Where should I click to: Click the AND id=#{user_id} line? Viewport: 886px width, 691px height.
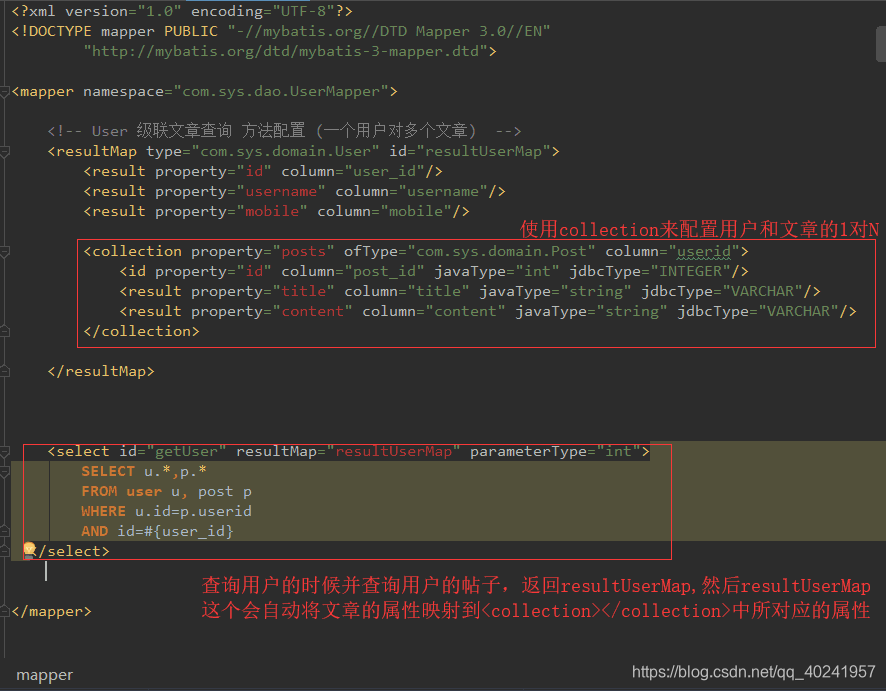(x=158, y=531)
